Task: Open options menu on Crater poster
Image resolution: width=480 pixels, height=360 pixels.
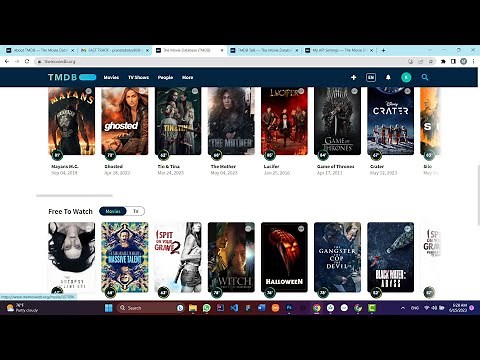Action: 408,91
